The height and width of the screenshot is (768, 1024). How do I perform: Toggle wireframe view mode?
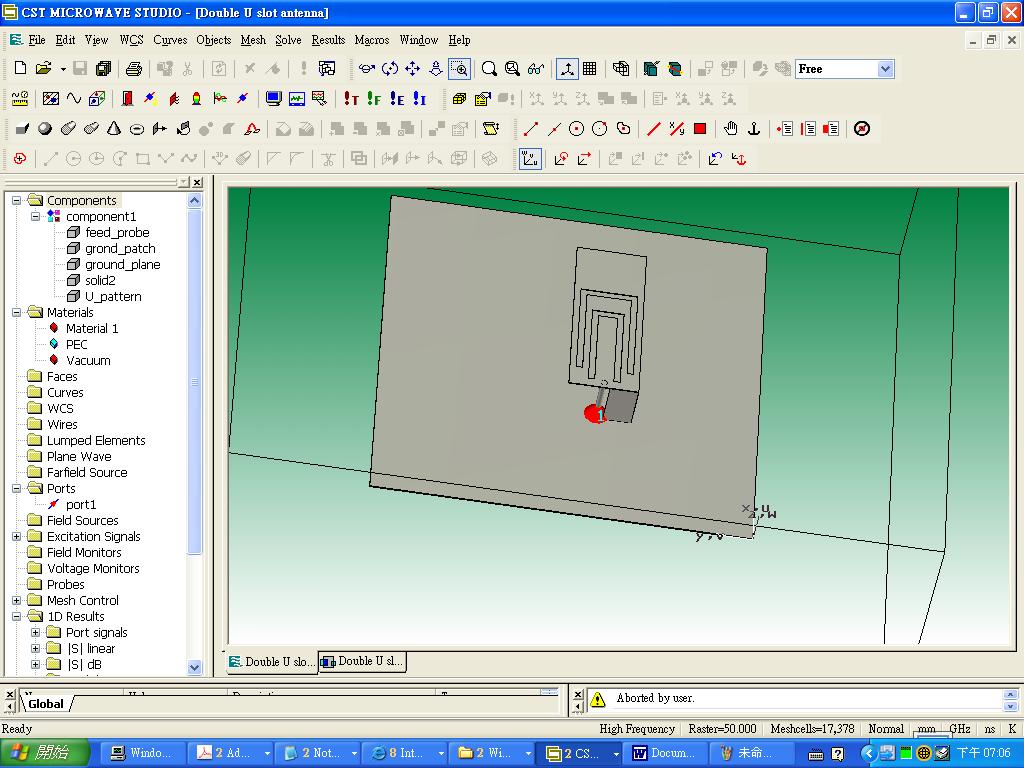click(x=620, y=69)
